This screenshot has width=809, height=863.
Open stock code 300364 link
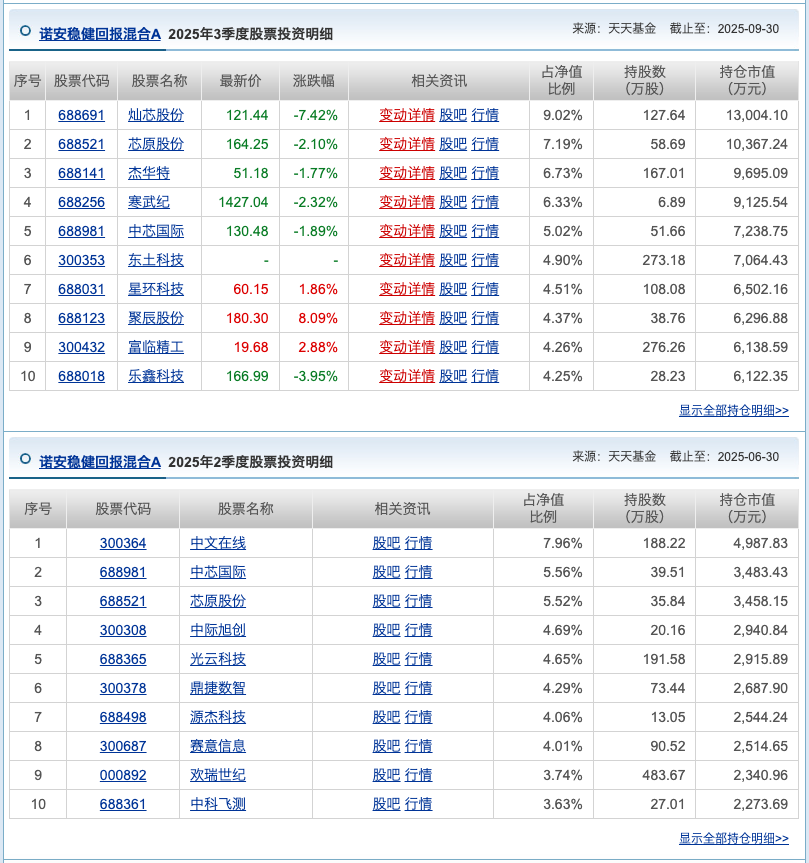pos(123,543)
